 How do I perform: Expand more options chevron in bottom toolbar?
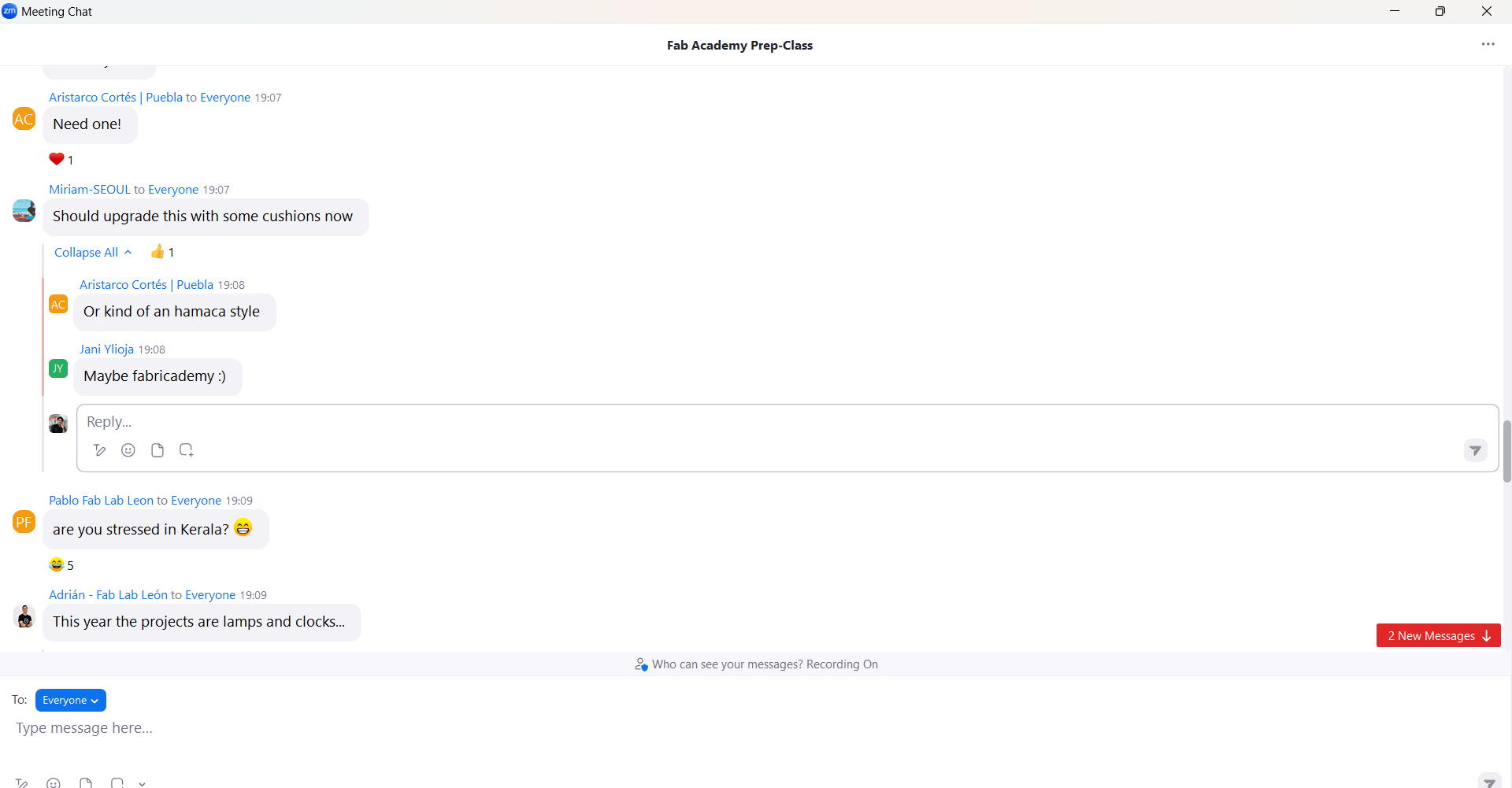(142, 783)
